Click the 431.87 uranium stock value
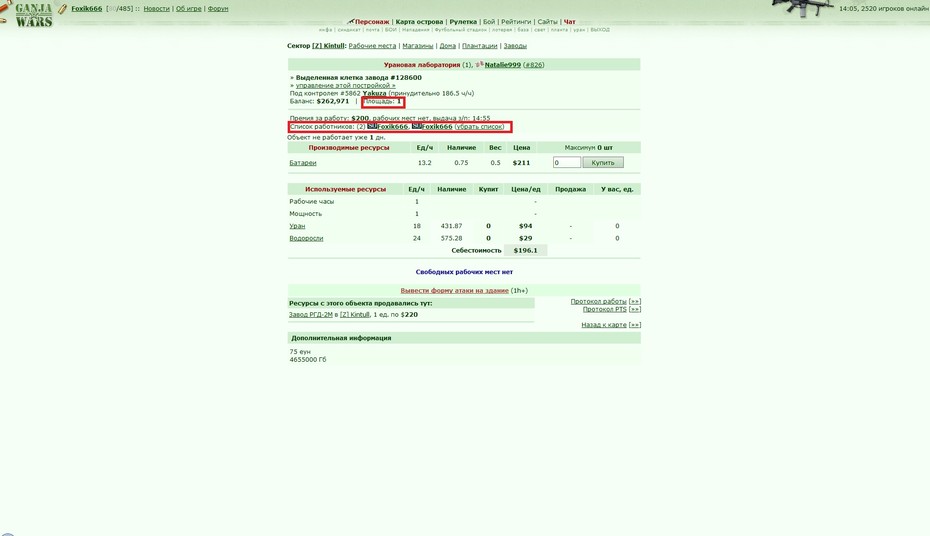This screenshot has height=536, width=930. click(x=451, y=226)
